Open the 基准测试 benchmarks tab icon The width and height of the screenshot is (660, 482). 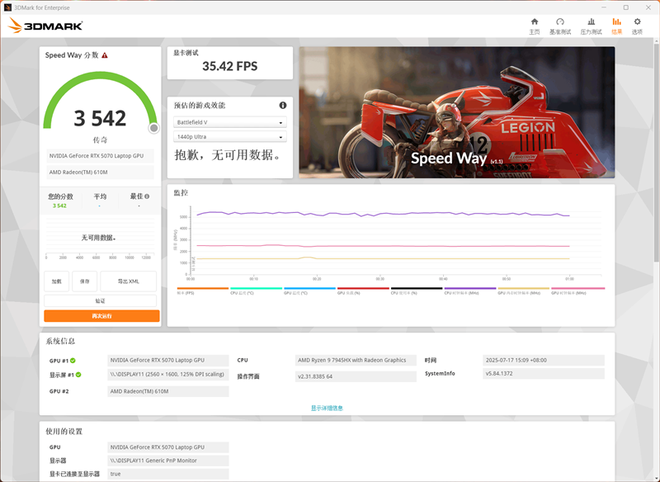point(560,25)
